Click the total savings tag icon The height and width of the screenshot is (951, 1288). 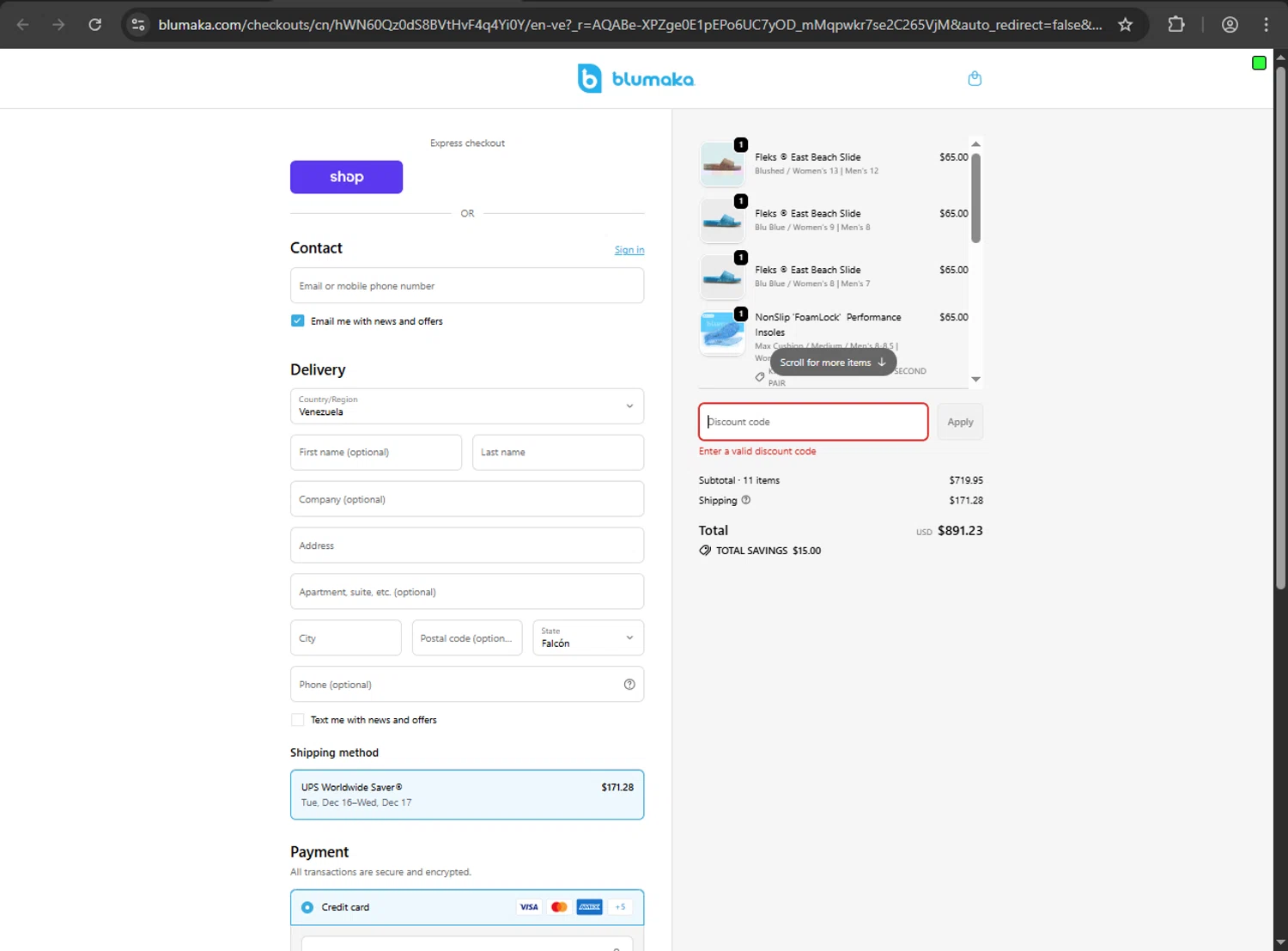pos(705,551)
